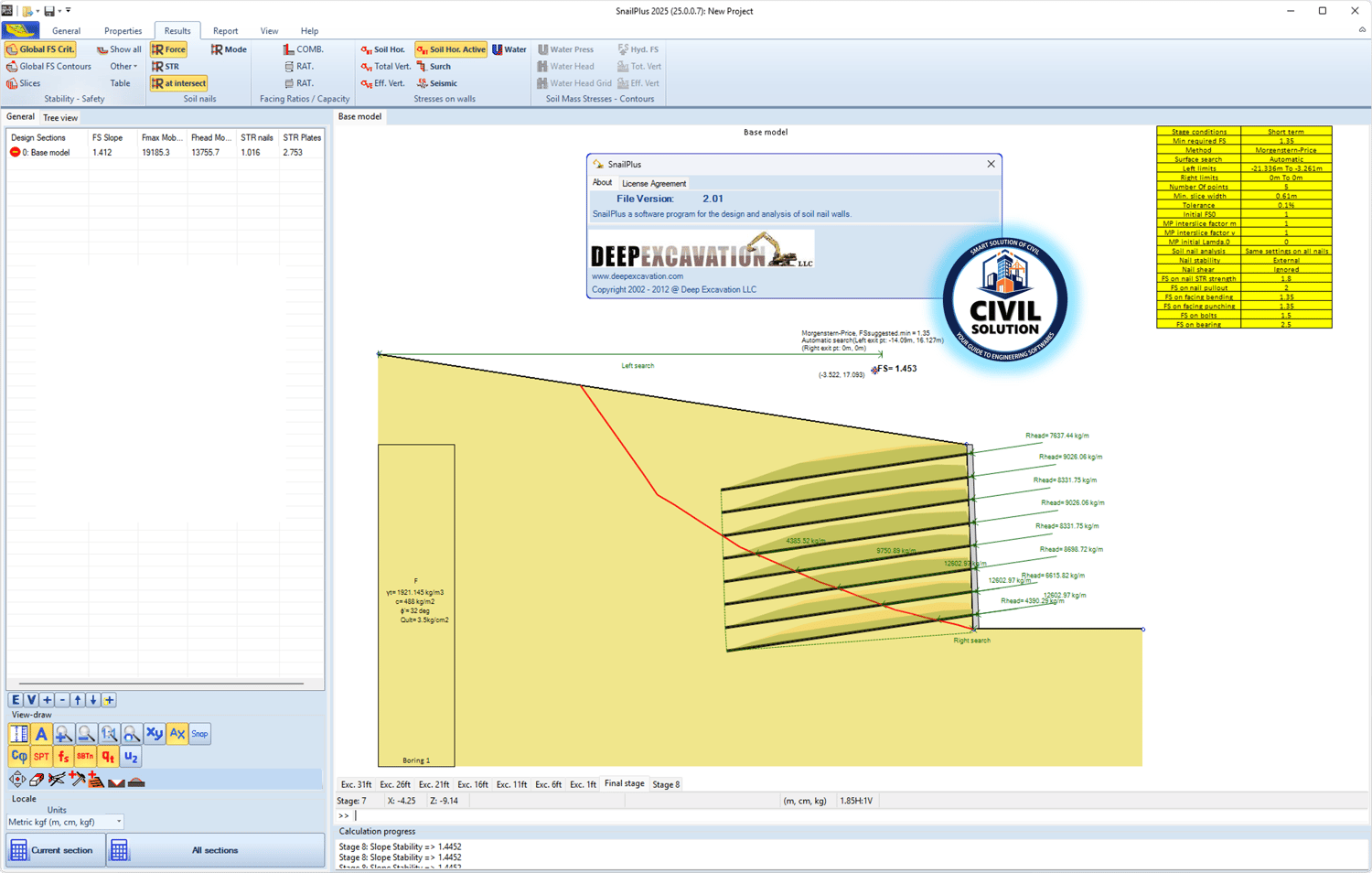This screenshot has height=873, width=1372.
Task: Toggle soil nail STR display
Action: click(166, 66)
